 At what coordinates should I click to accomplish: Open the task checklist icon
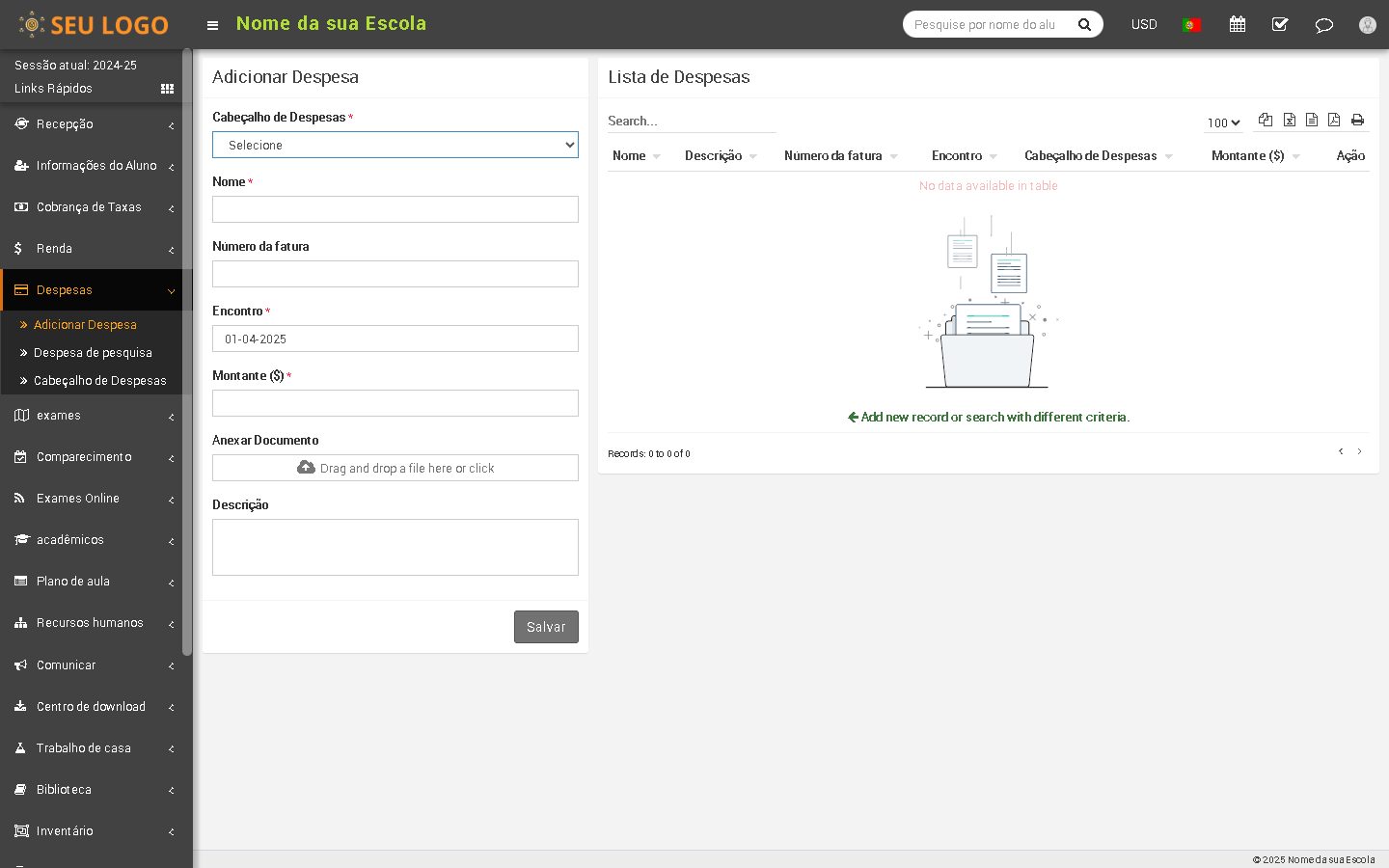(1280, 25)
